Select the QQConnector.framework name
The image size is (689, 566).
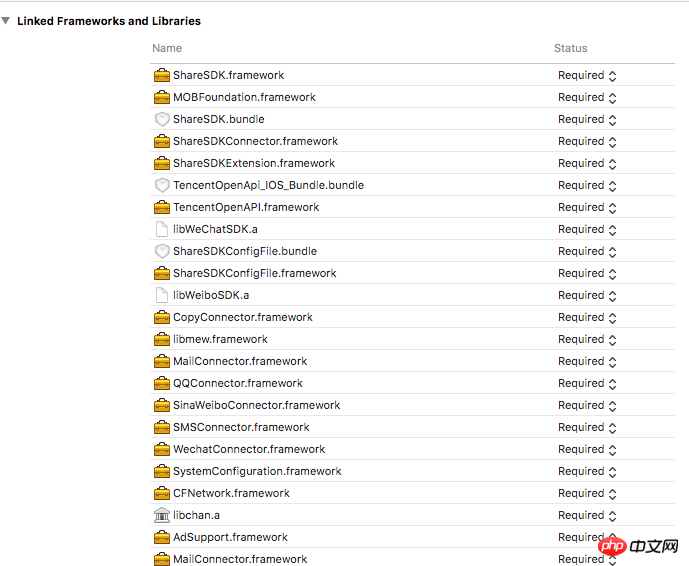click(238, 383)
